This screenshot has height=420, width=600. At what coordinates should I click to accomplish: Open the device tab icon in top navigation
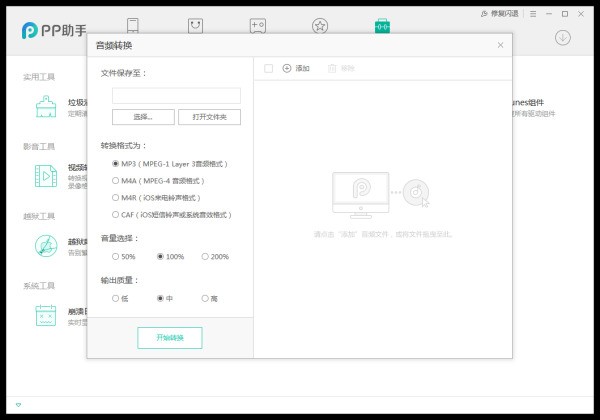(135, 25)
